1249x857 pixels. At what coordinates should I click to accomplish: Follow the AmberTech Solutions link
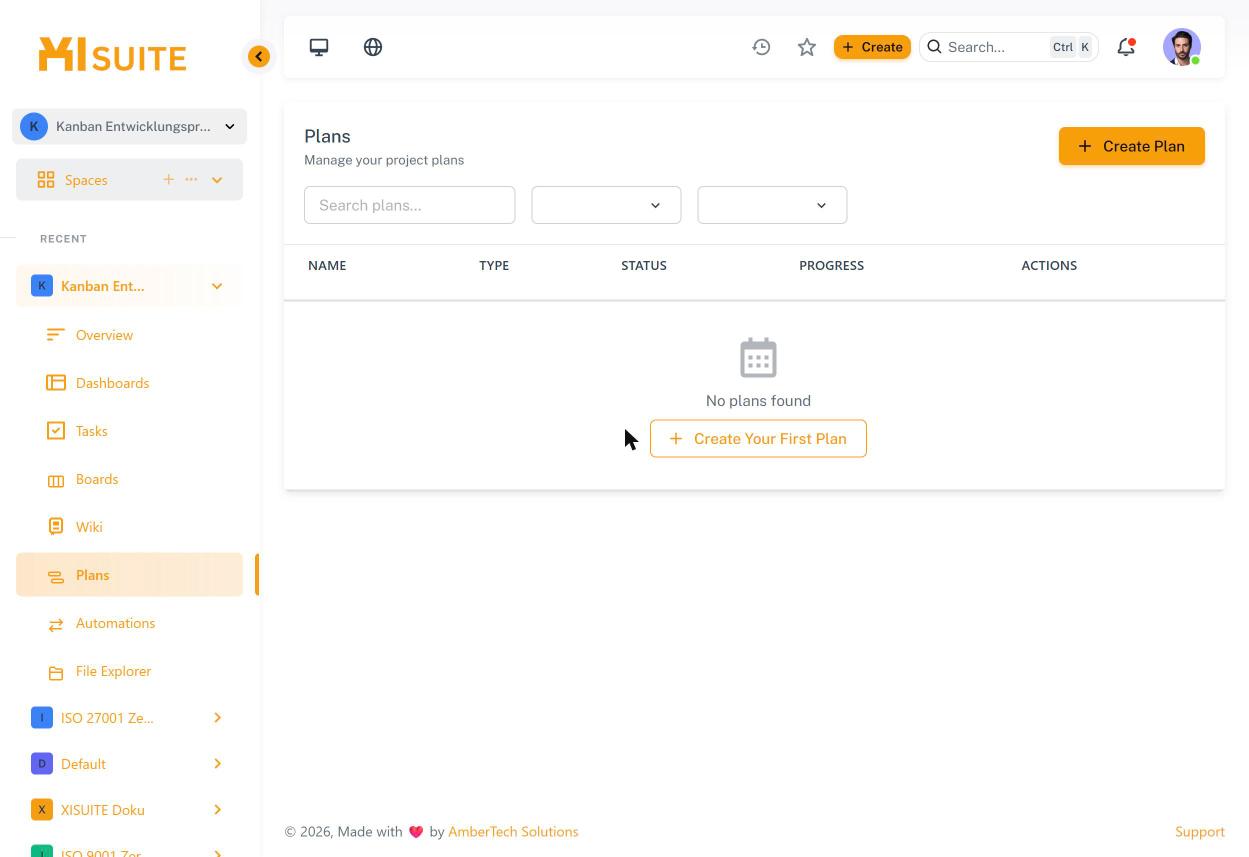click(513, 832)
